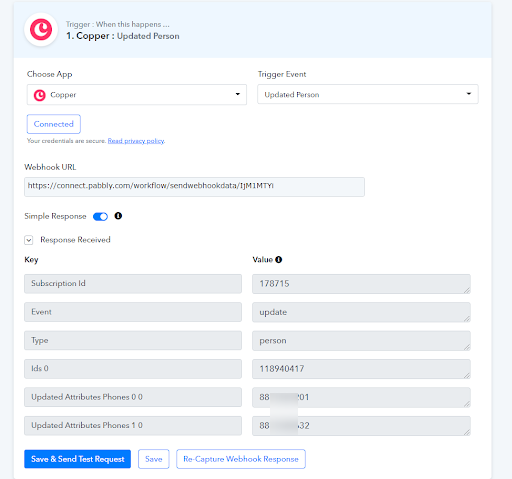
Task: Click info icon beside Value heading
Action: [279, 260]
